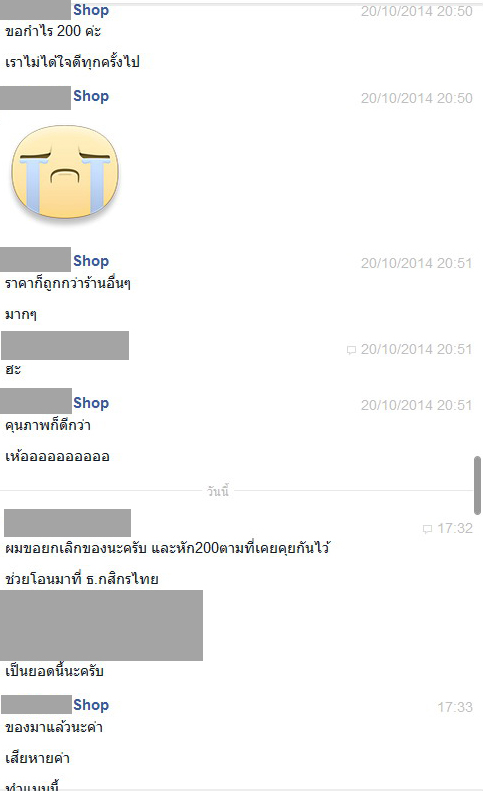483x791 pixels.
Task: Click the 20:50 timestamp on the sticker message
Action: pyautogui.click(x=416, y=98)
